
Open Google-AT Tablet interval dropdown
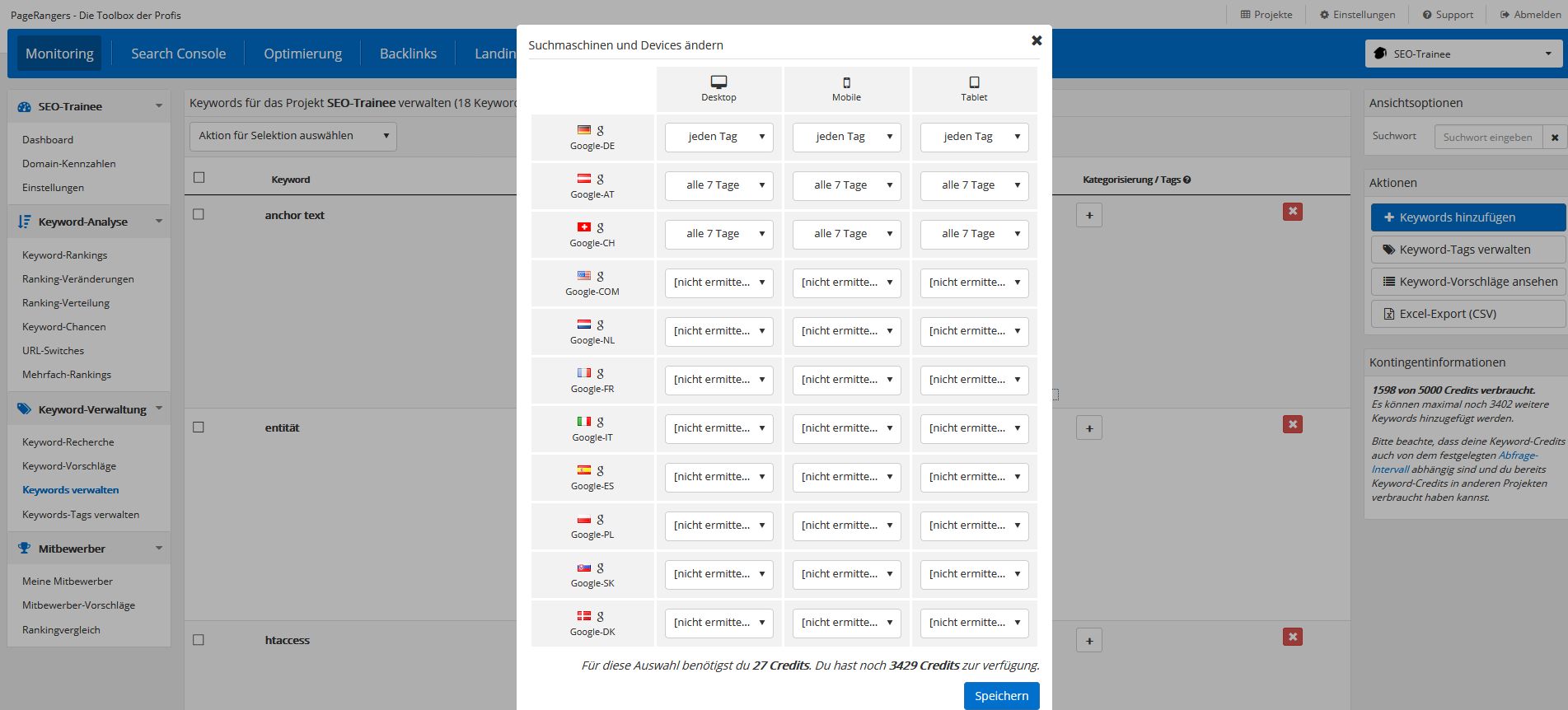pos(974,185)
